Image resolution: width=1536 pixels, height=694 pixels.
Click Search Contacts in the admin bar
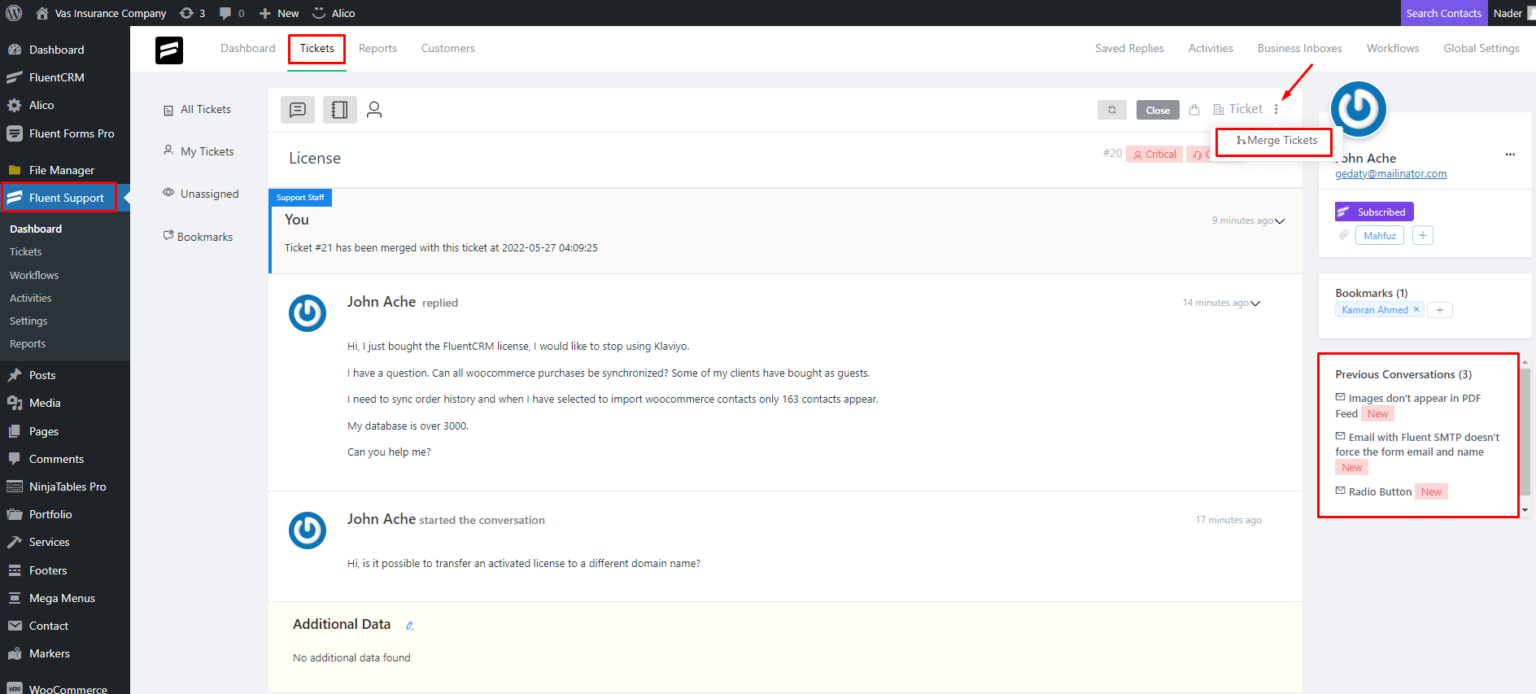[1443, 13]
